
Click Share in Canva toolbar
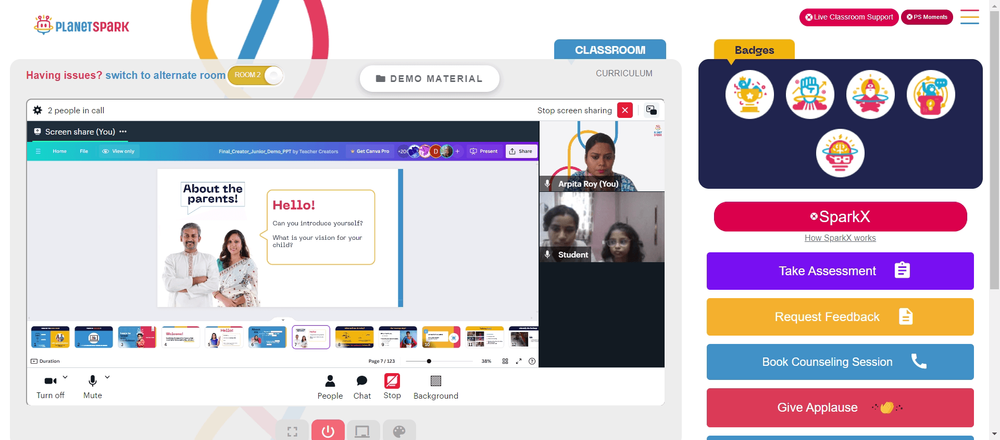pos(521,151)
